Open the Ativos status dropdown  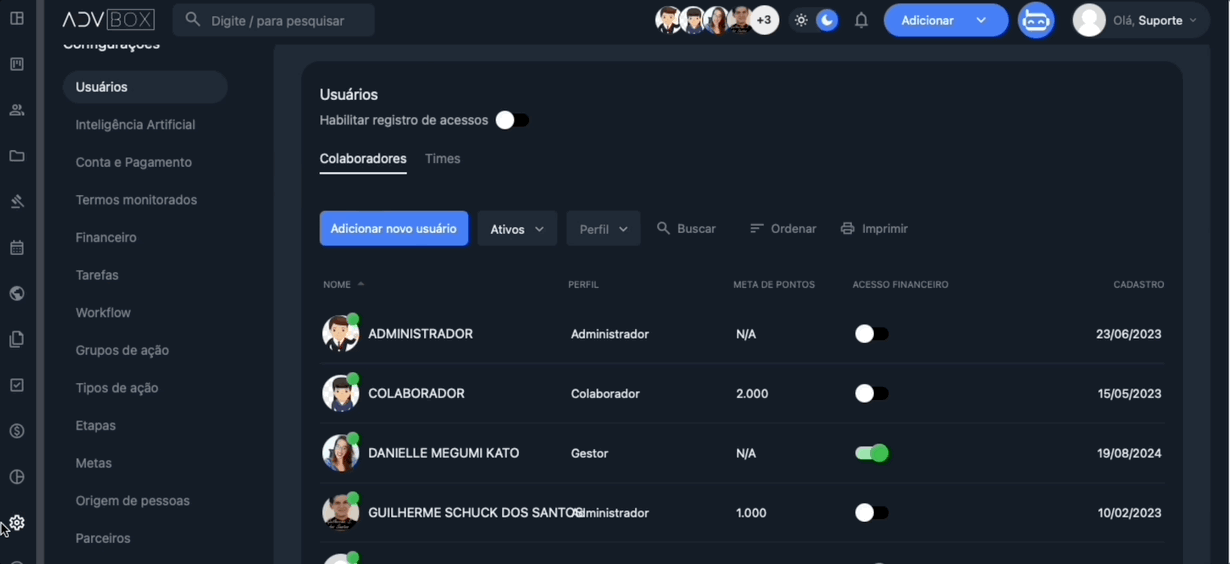(517, 229)
